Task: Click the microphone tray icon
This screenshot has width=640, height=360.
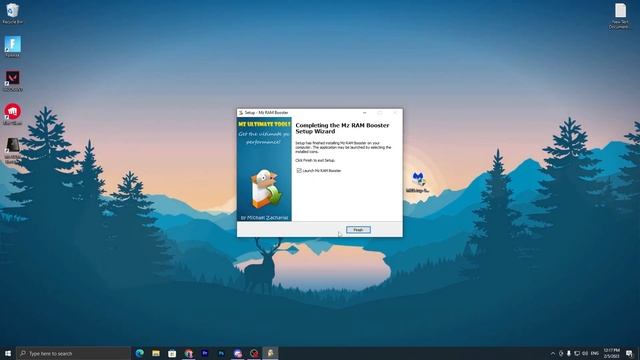Action: 569,353
